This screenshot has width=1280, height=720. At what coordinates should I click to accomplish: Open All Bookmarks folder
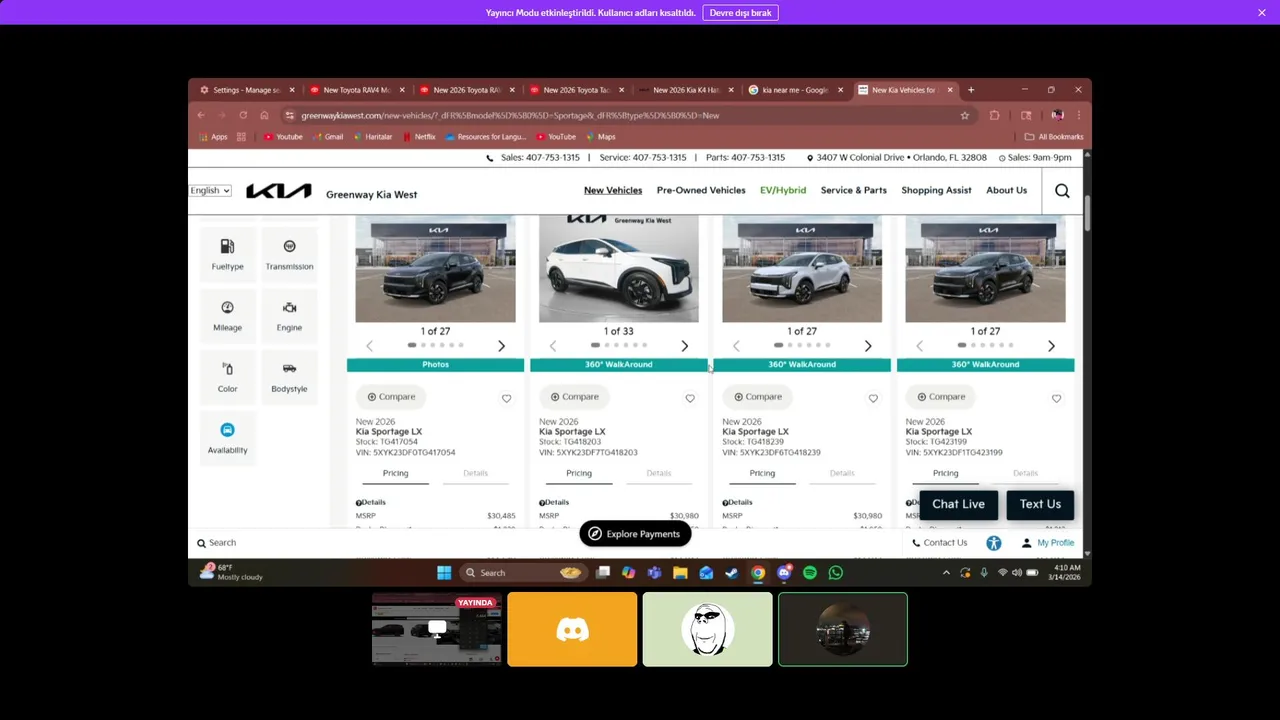click(x=1054, y=137)
